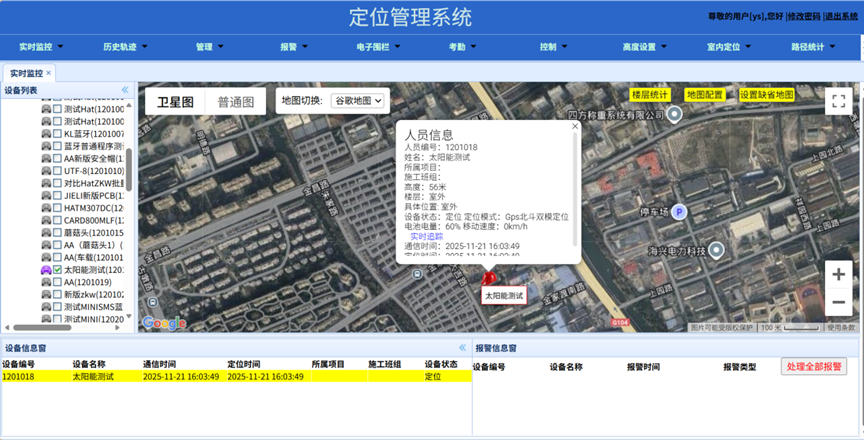Viewport: 864px width, 440px height.
Task: Check the CARD800MLF device checkbox
Action: (58, 220)
